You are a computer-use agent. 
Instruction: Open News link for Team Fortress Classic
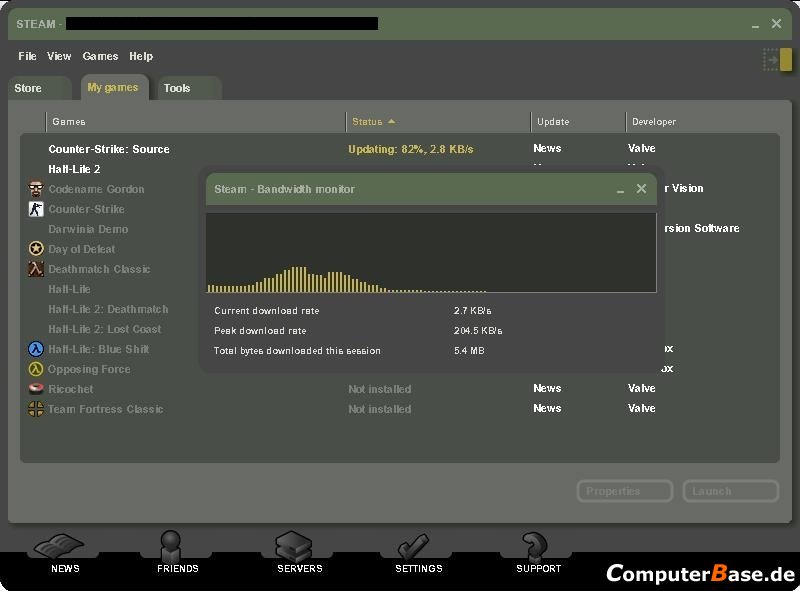tap(547, 408)
